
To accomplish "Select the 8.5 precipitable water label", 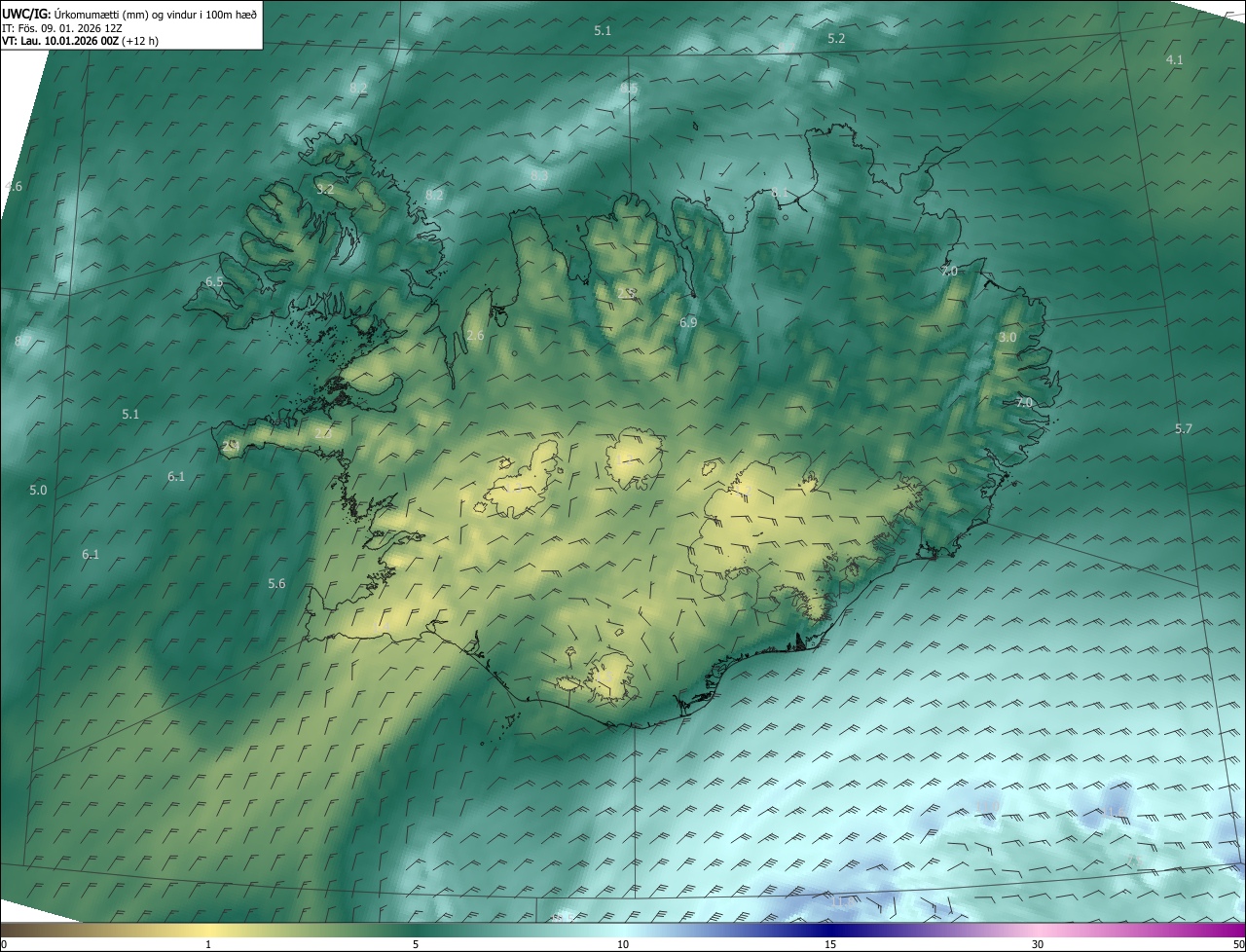I will coord(629,89).
